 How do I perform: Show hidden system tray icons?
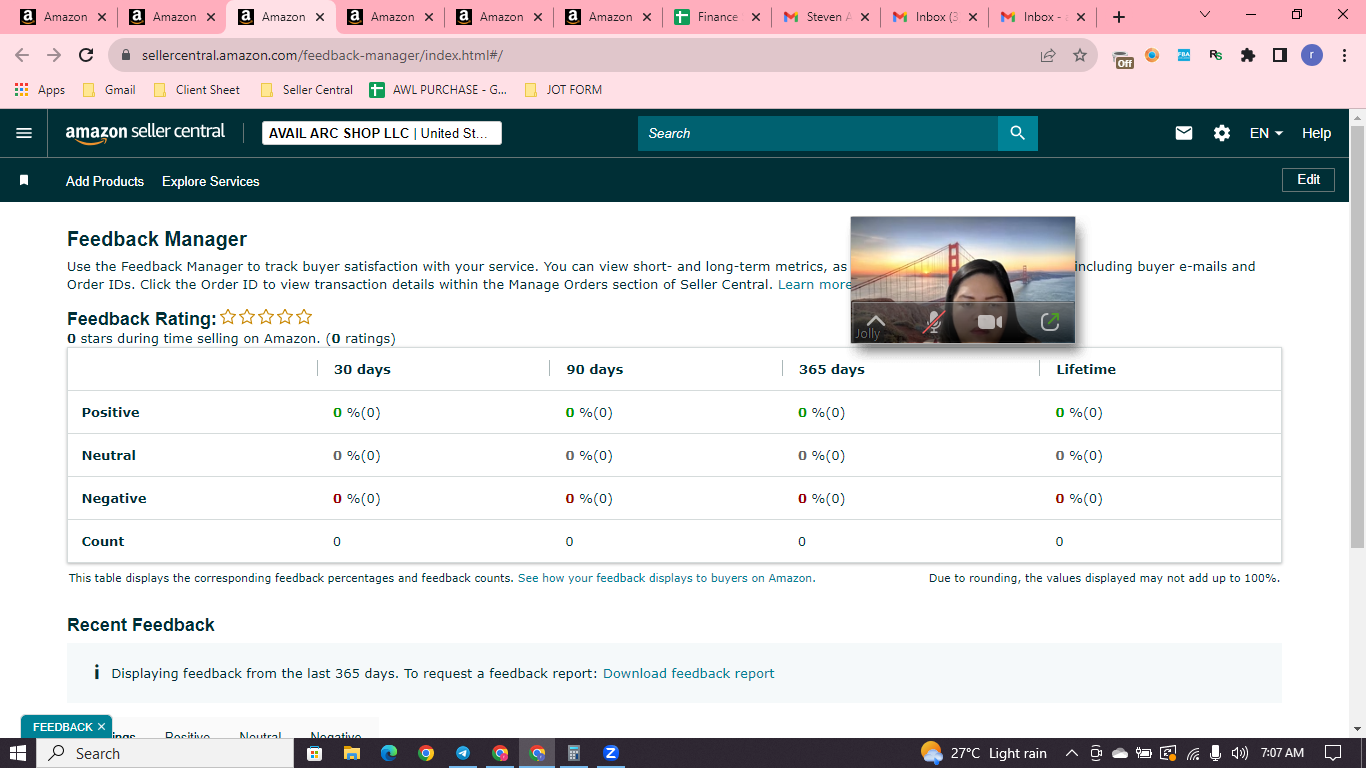(x=1071, y=753)
